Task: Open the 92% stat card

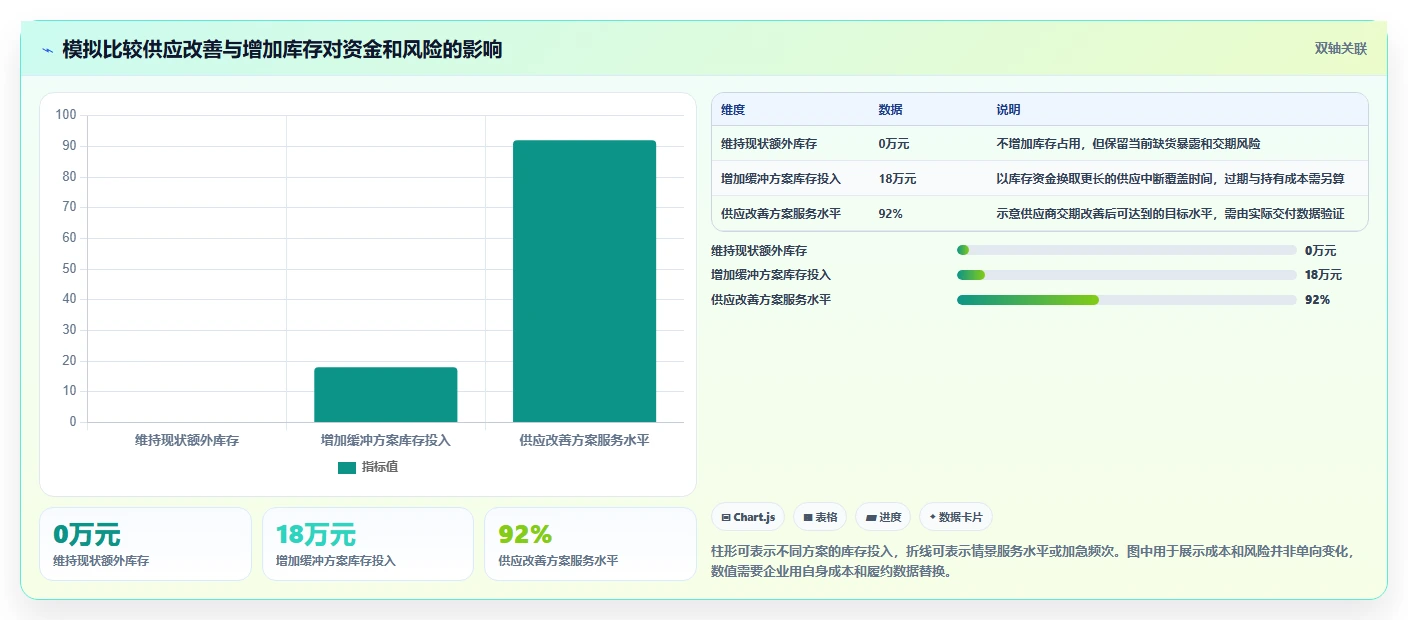Action: tap(590, 544)
